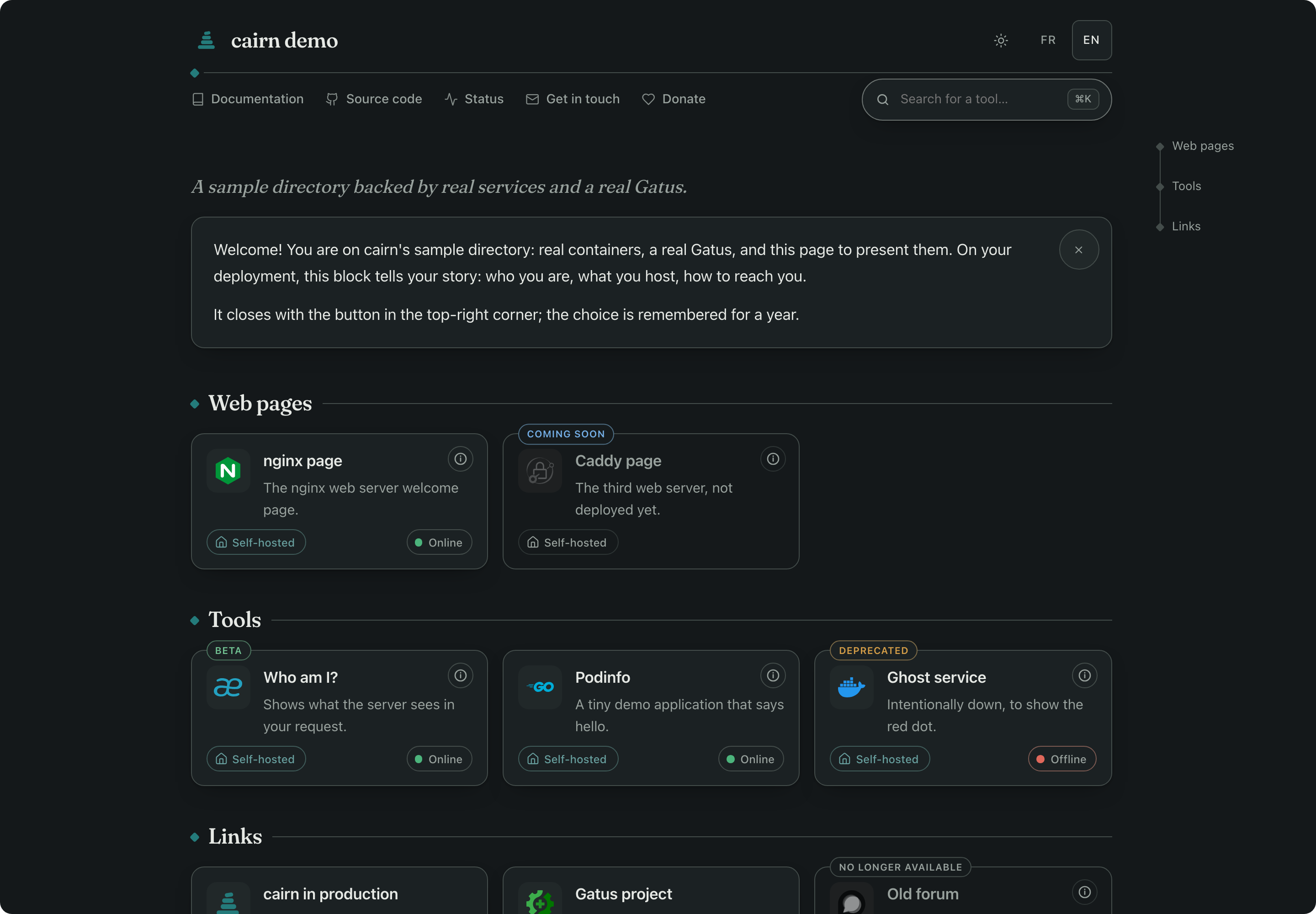1316x914 pixels.
Task: Click the Caddy page padlock icon
Action: 540,471
